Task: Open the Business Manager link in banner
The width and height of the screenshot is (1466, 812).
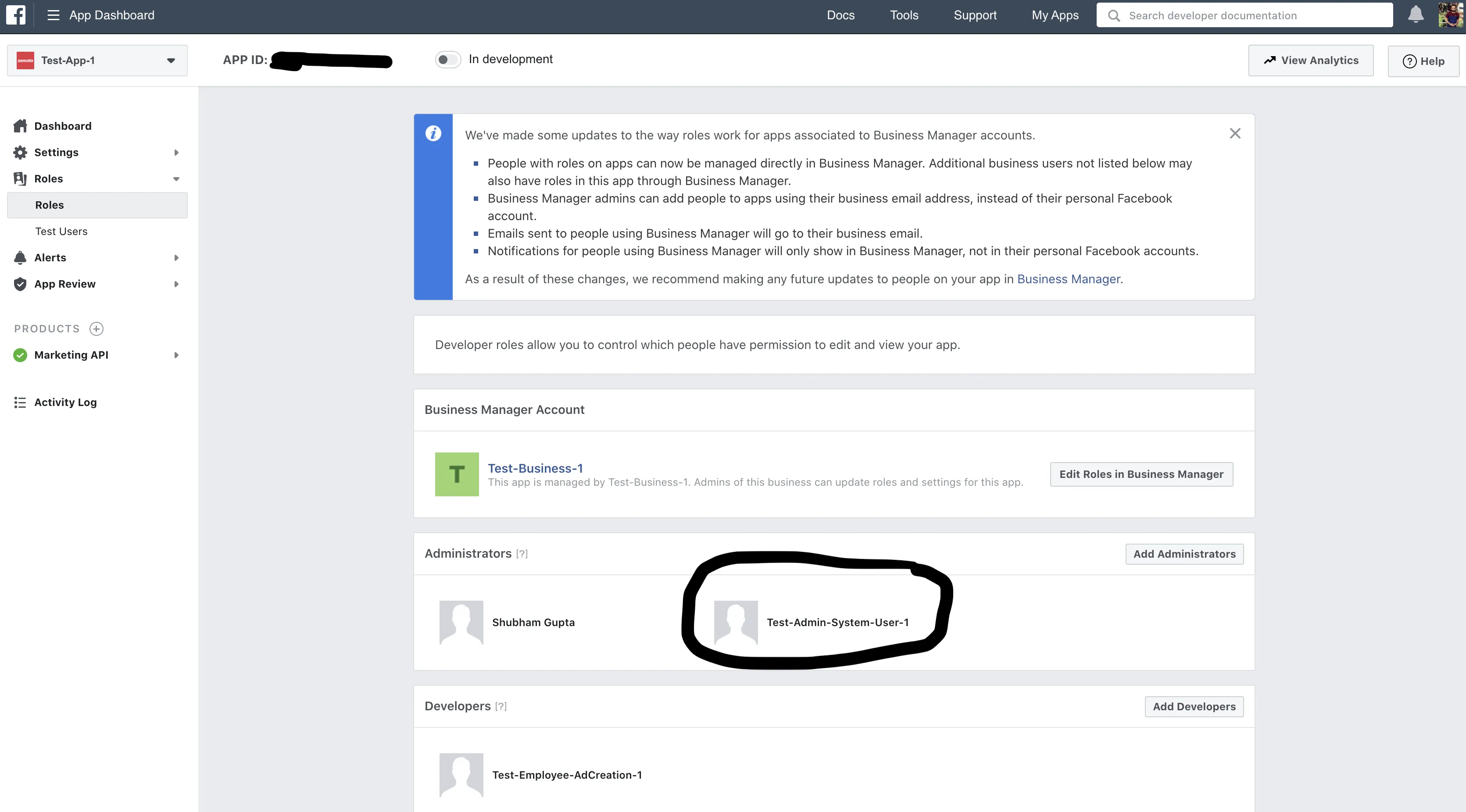Action: 1068,279
